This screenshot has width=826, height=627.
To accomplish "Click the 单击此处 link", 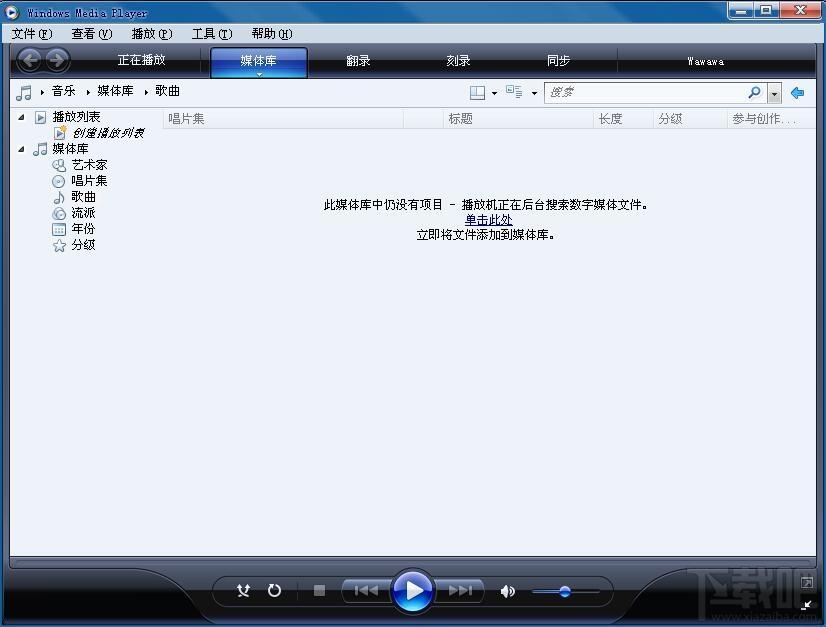I will point(488,220).
